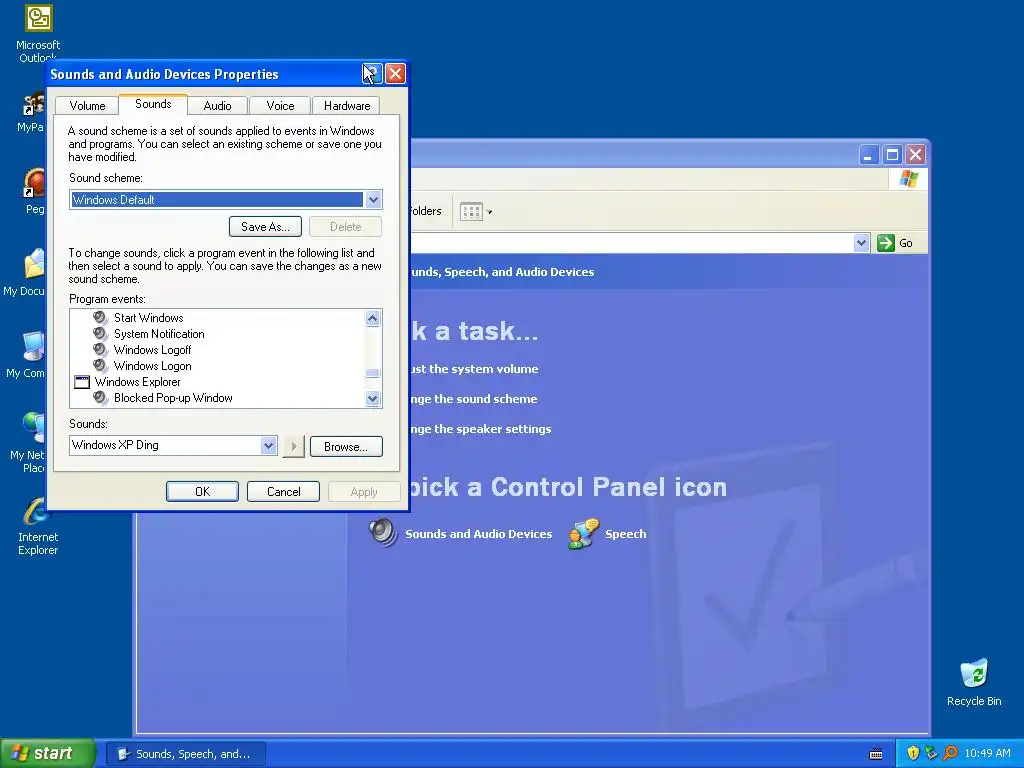Click the speaker icon beside System Notification
Image resolution: width=1024 pixels, height=768 pixels.
(100, 334)
